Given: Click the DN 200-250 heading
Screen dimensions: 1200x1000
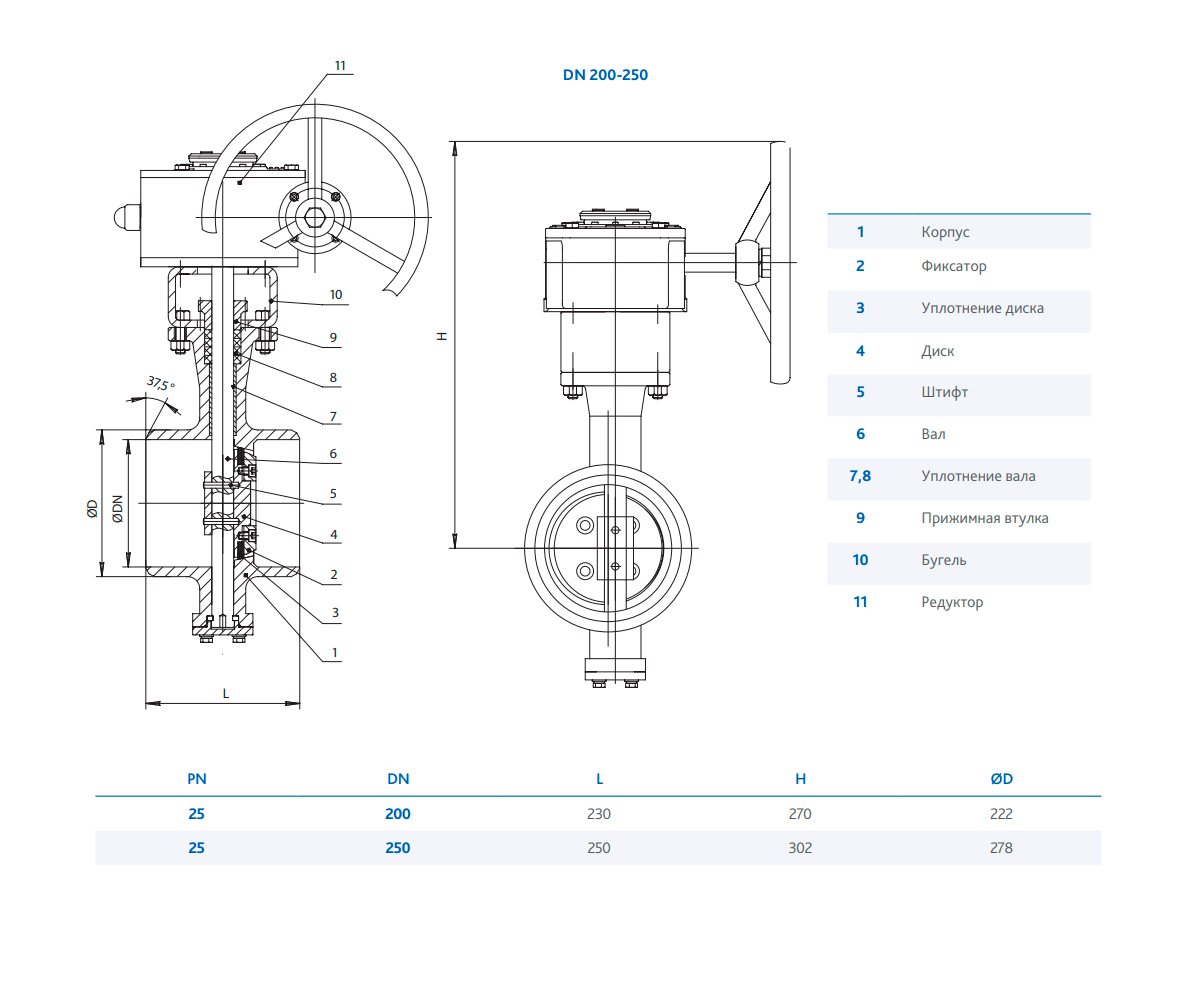Looking at the screenshot, I should (x=605, y=74).
